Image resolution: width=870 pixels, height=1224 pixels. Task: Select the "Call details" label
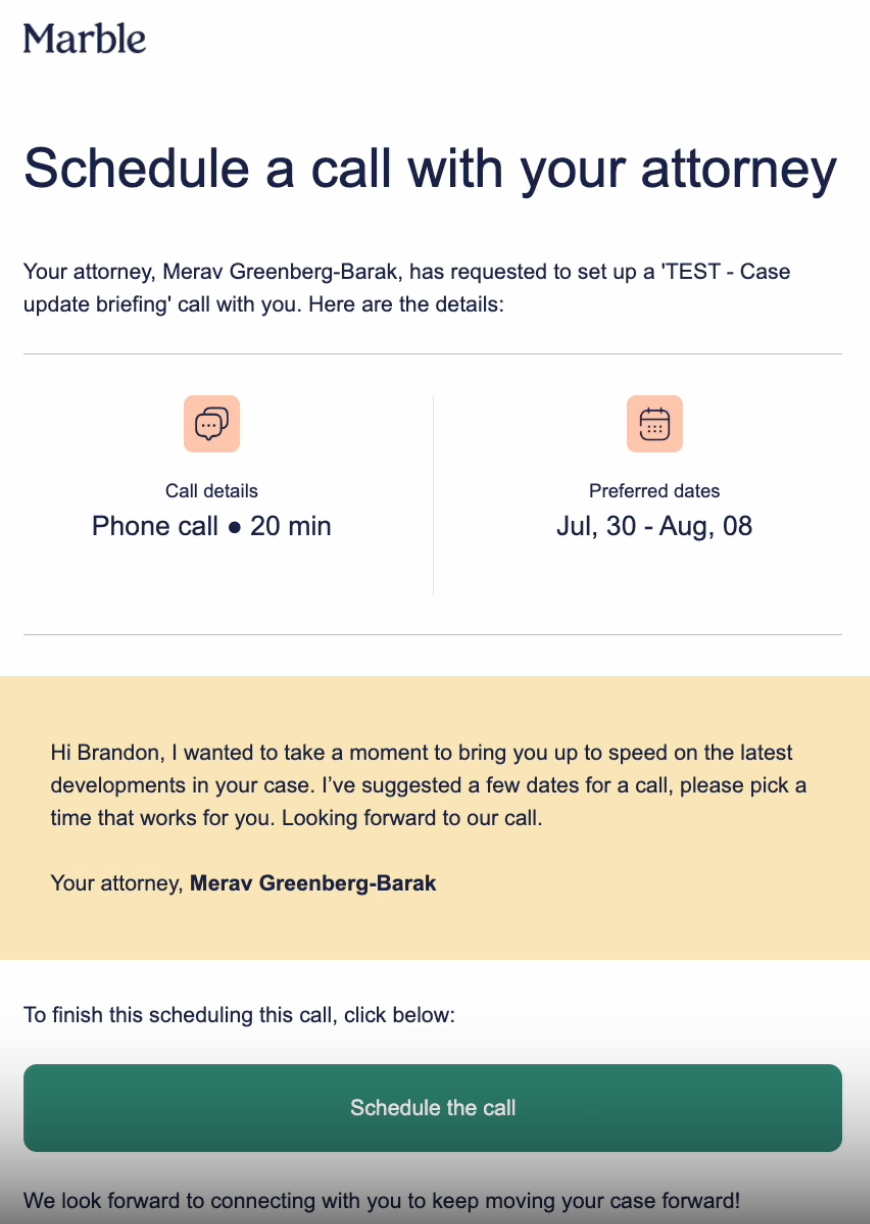[211, 491]
